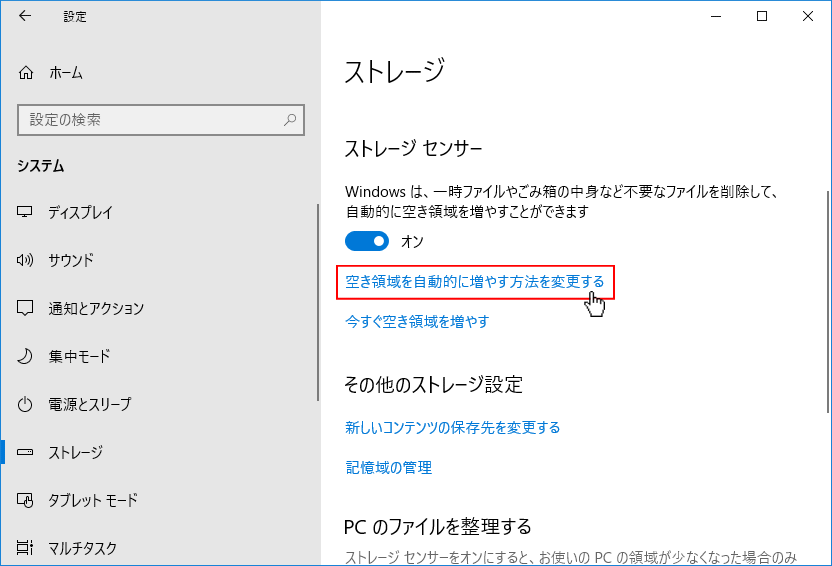Click the Home house icon
This screenshot has width=832, height=566.
25,73
